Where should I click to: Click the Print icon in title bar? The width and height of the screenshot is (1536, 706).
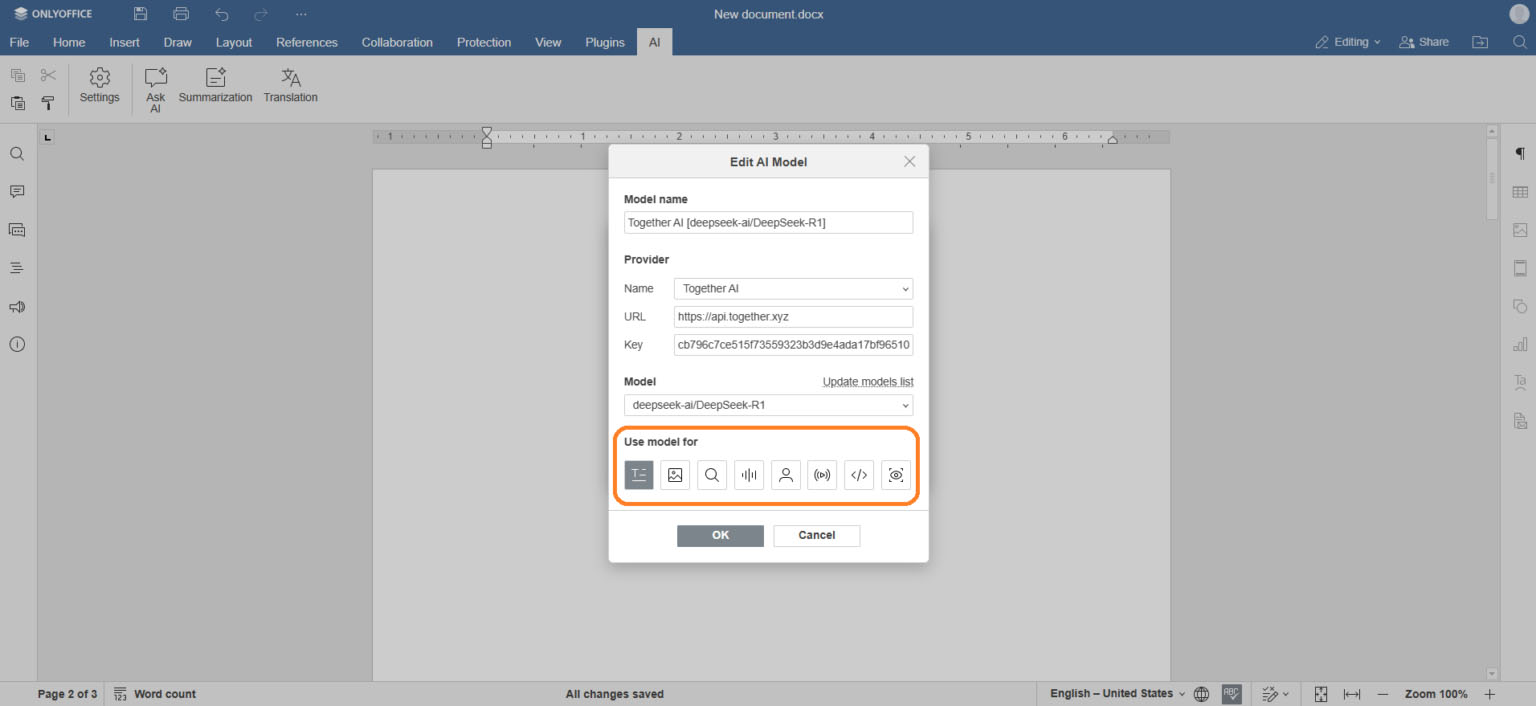[181, 14]
